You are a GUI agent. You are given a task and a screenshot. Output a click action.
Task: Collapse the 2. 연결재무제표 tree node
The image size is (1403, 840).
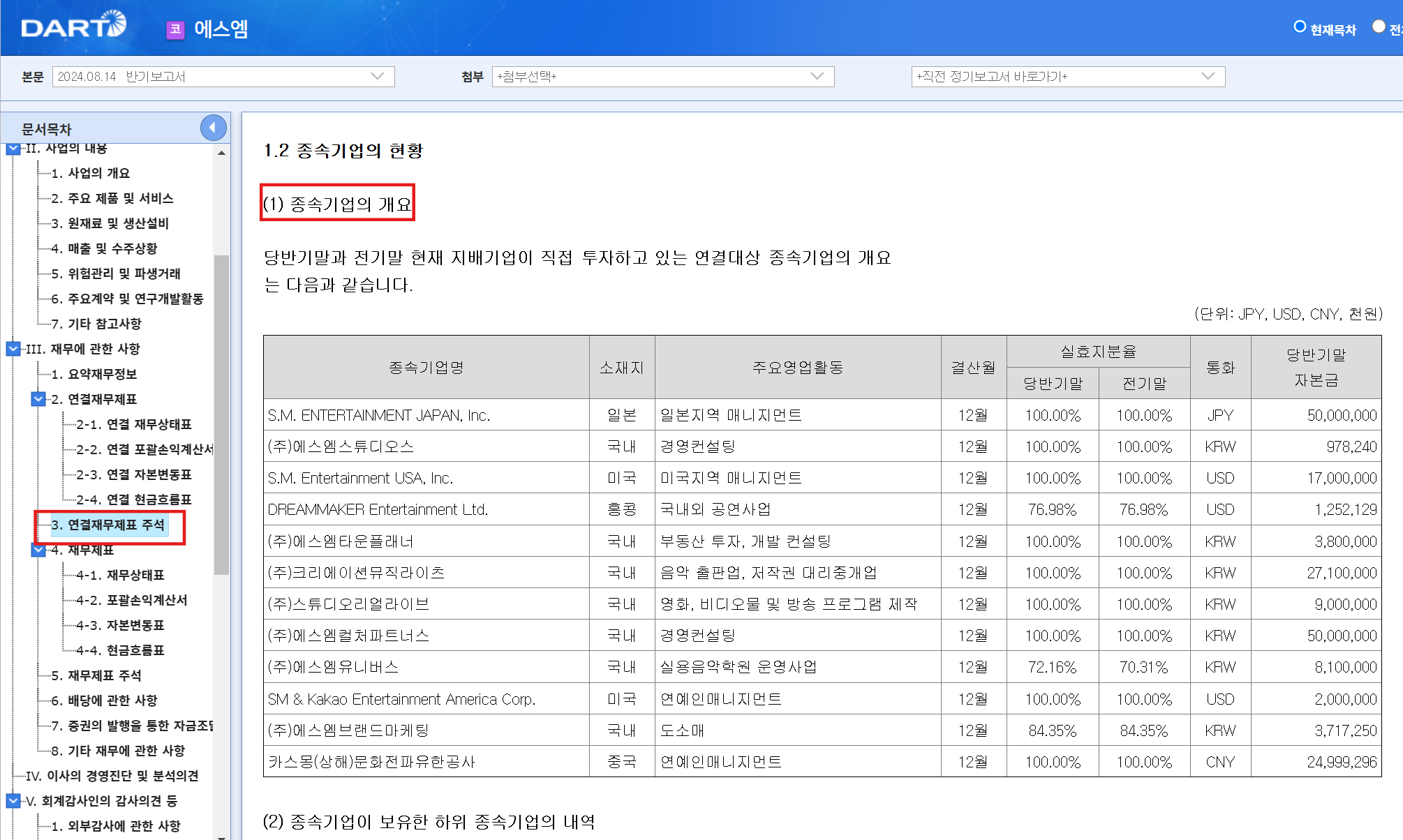tap(38, 399)
